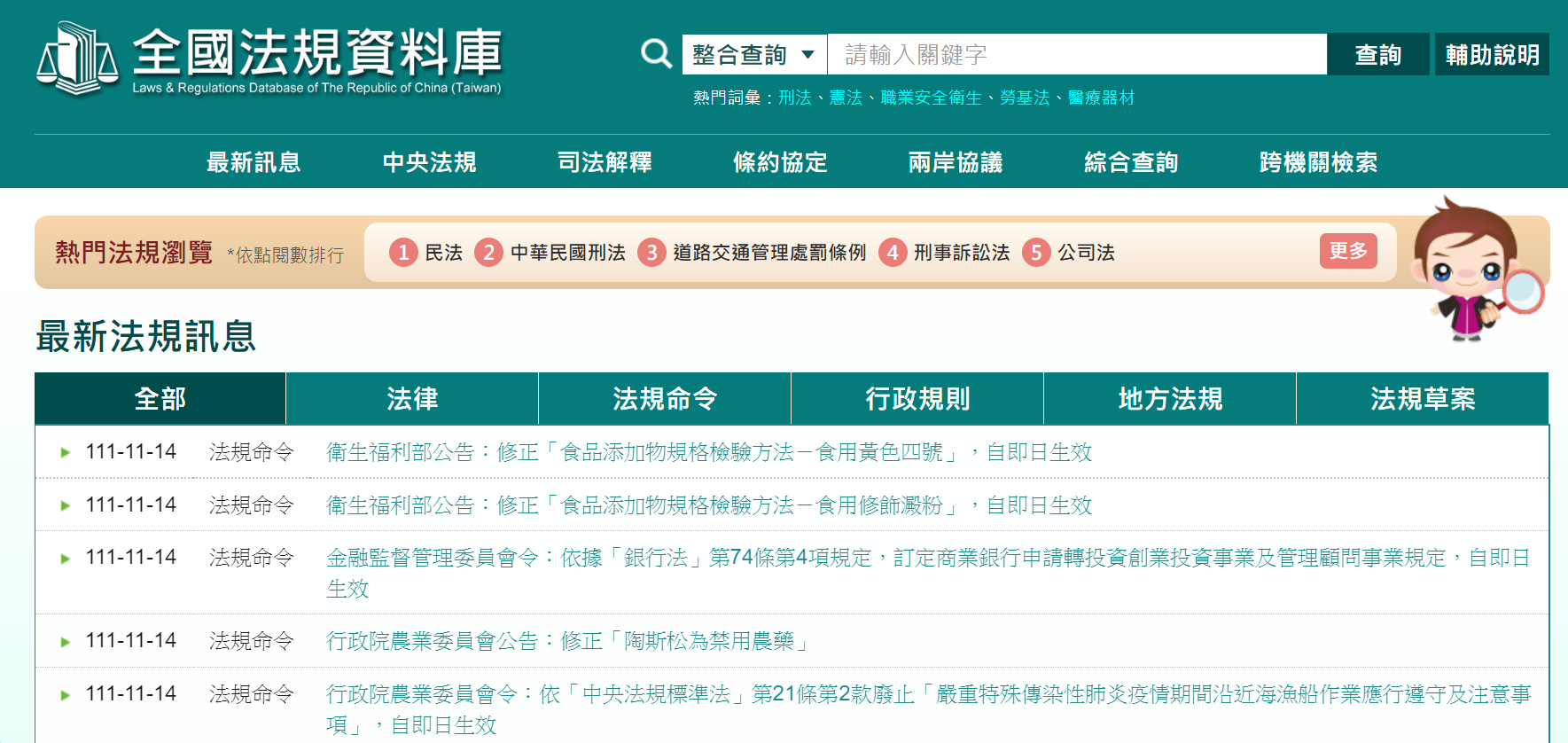Viewport: 1568px width, 743px height.
Task: Open popular law 刑事訴訟法
Action: click(962, 253)
